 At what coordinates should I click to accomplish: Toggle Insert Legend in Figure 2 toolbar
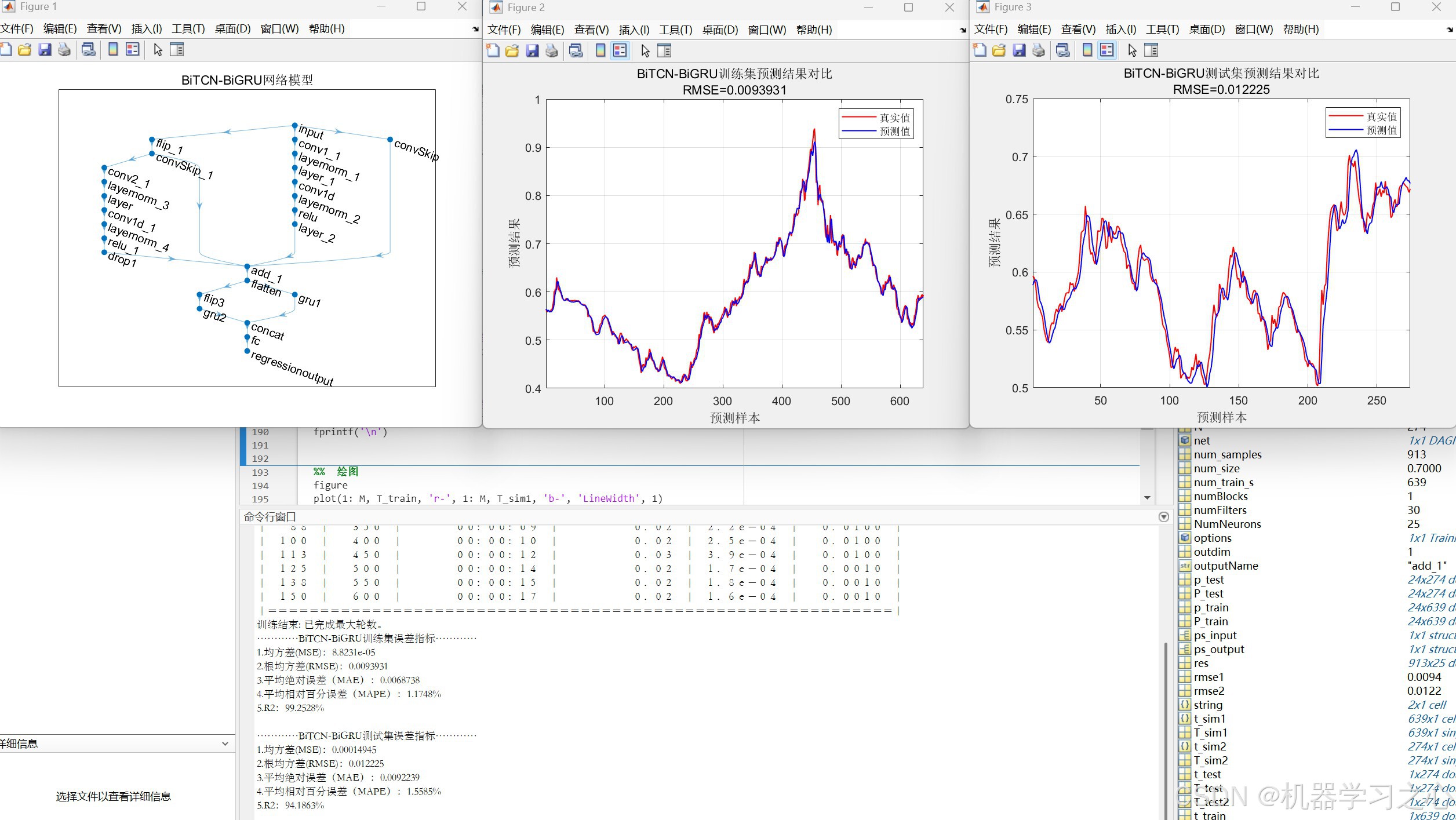(x=620, y=51)
